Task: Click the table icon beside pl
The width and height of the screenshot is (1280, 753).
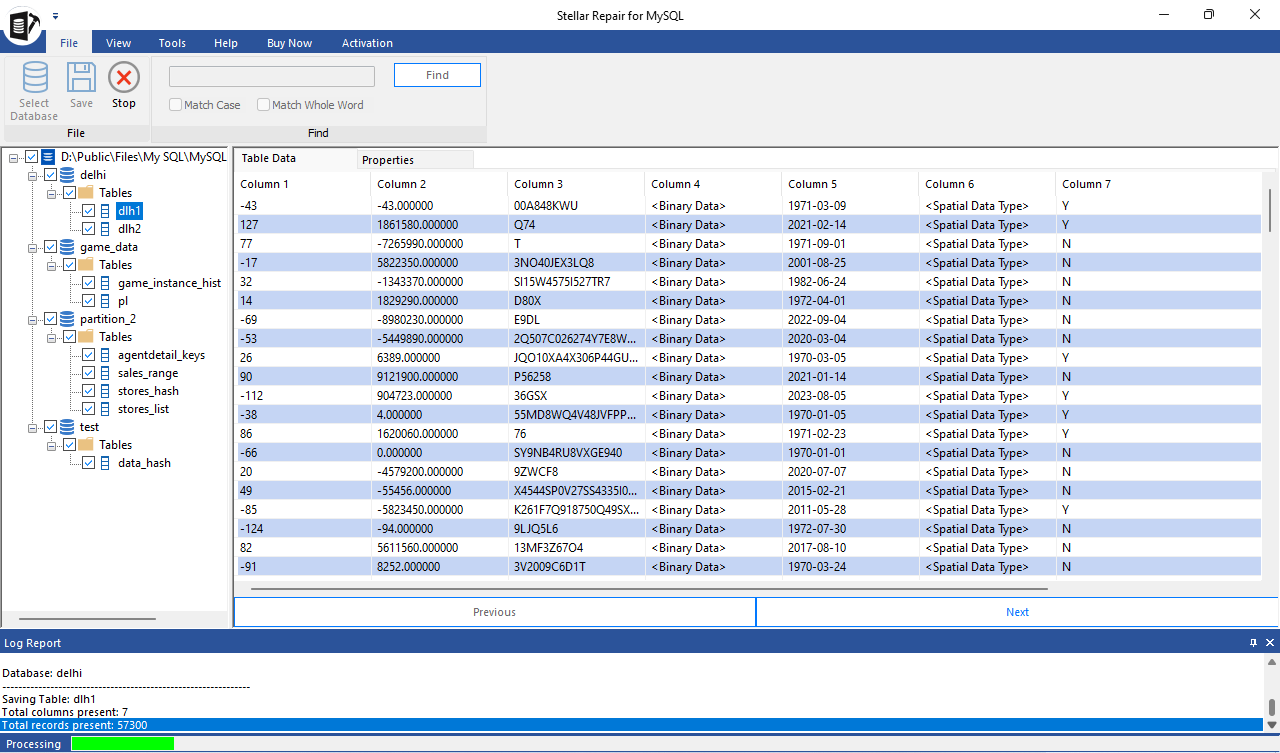Action: pos(105,301)
